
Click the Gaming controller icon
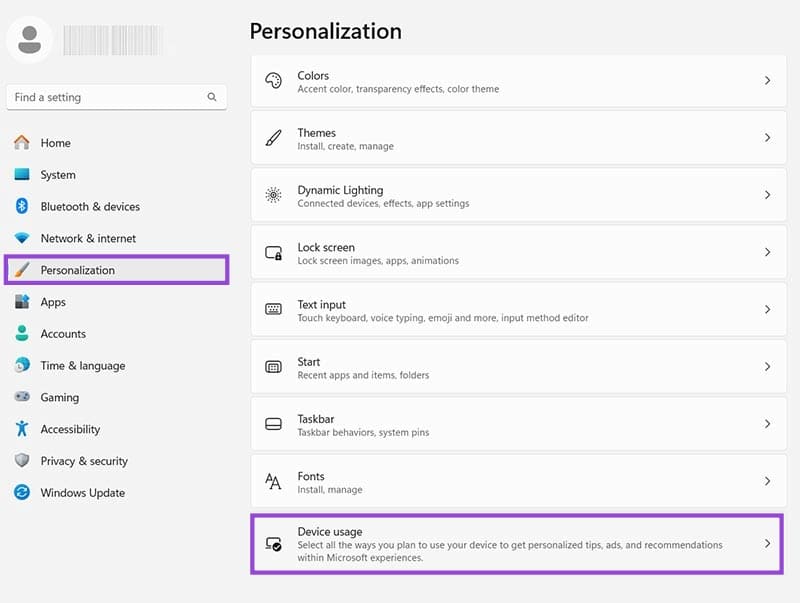click(x=22, y=396)
